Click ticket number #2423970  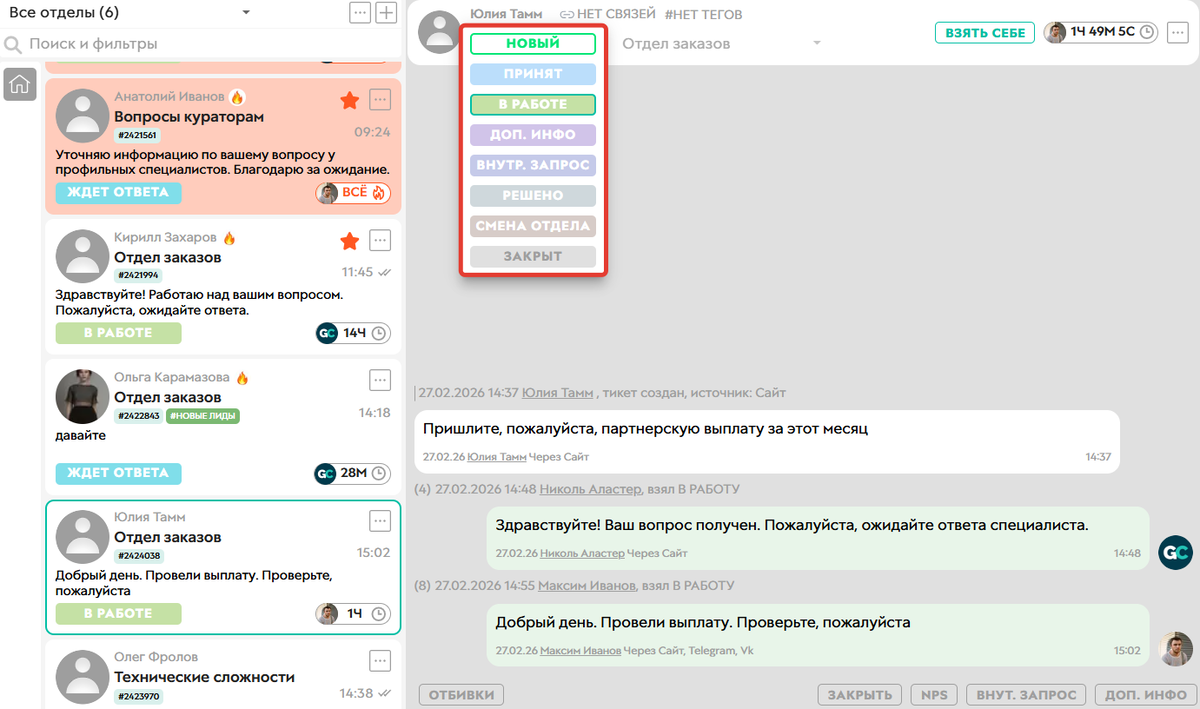coord(138,696)
